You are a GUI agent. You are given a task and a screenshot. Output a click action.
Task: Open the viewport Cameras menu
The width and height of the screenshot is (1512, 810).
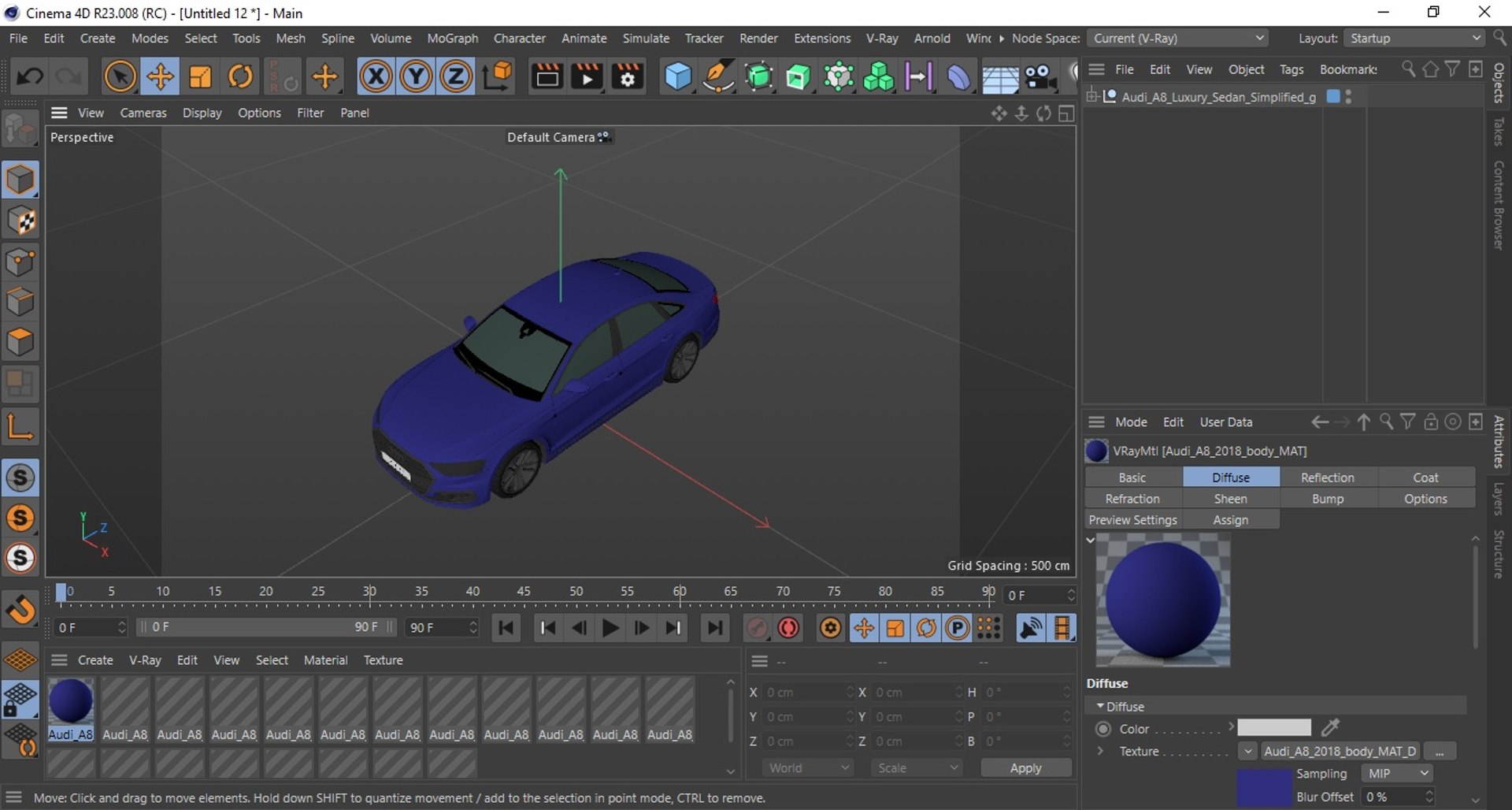[x=143, y=113]
